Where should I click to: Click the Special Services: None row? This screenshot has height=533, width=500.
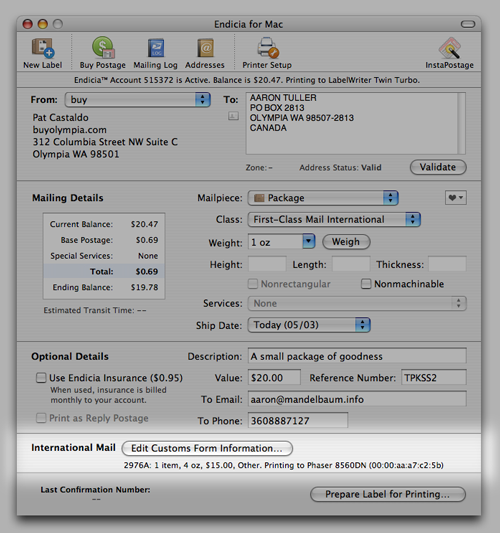point(104,256)
